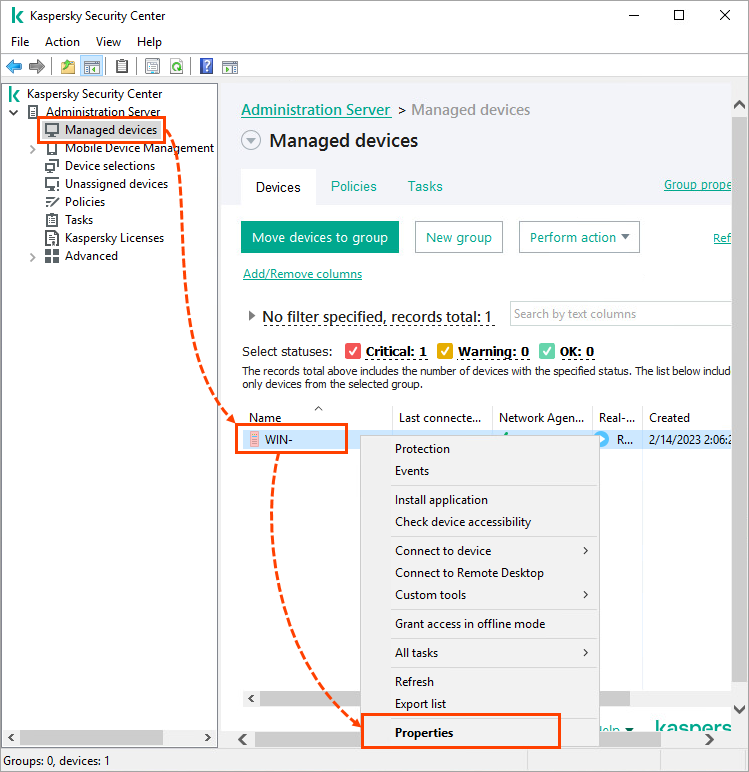The width and height of the screenshot is (749, 772).
Task: Open Policies node in the console tree
Action: 85,202
